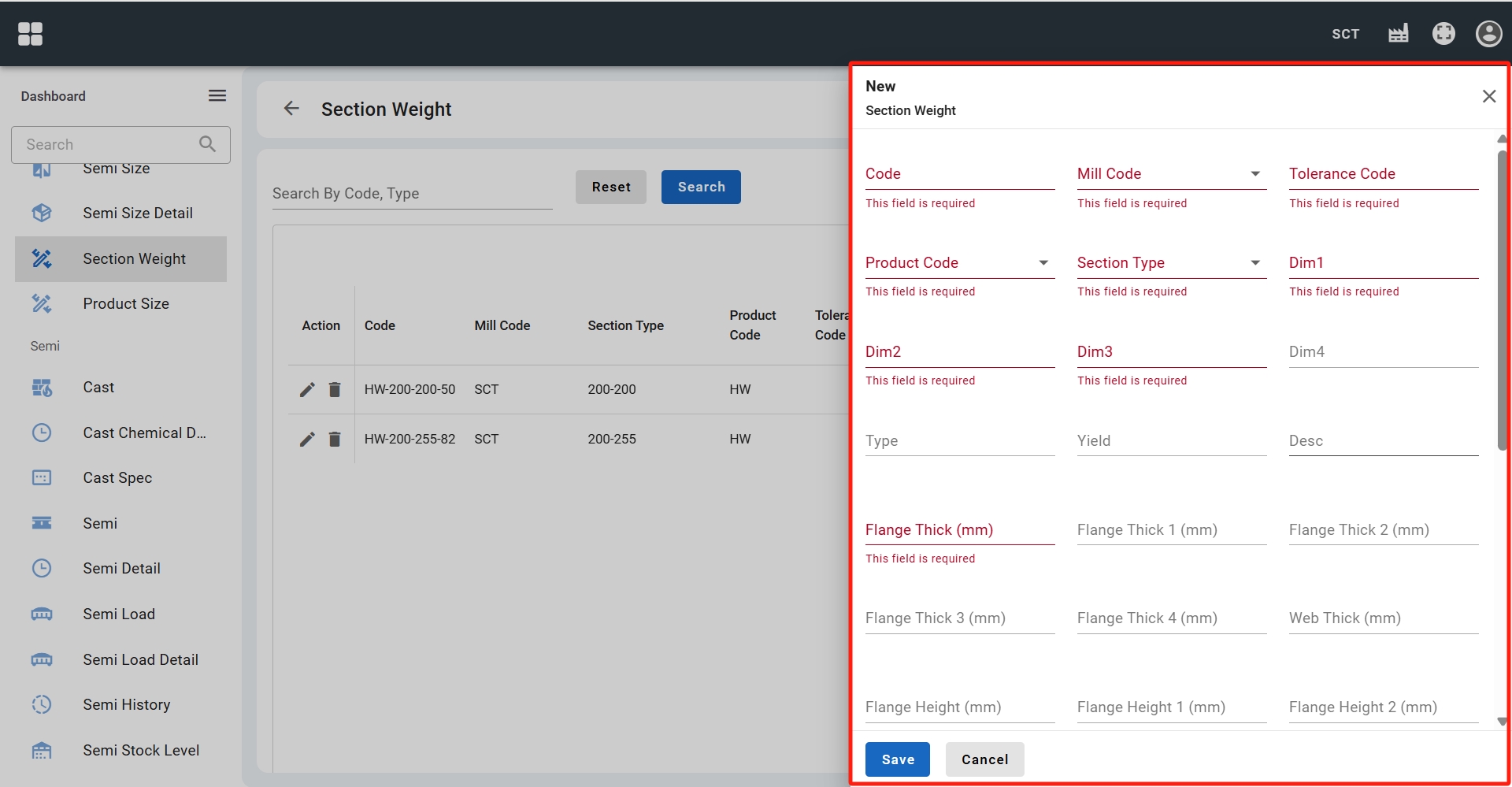Open Product Size in the sidebar
The height and width of the screenshot is (787, 1512).
[x=126, y=304]
